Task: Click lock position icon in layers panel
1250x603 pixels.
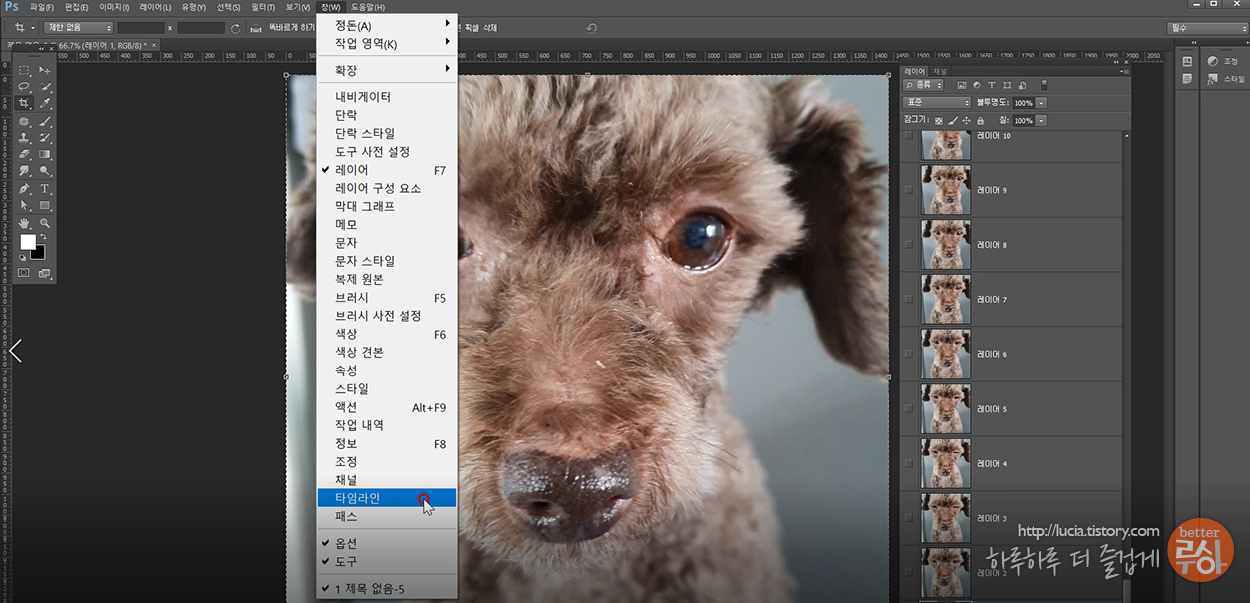Action: (x=966, y=120)
